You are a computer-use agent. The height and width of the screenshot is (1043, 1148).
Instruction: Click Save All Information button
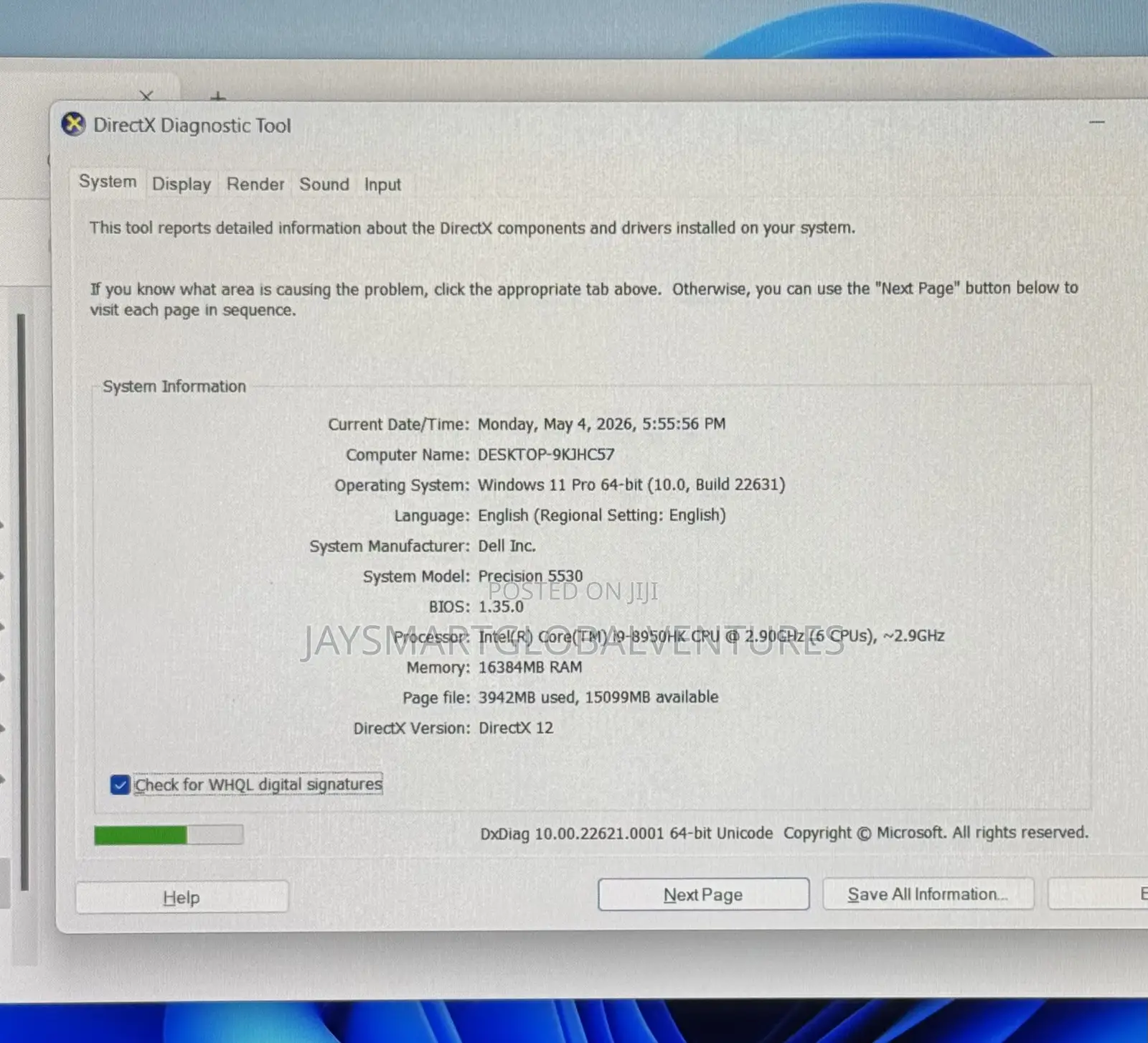coord(928,894)
